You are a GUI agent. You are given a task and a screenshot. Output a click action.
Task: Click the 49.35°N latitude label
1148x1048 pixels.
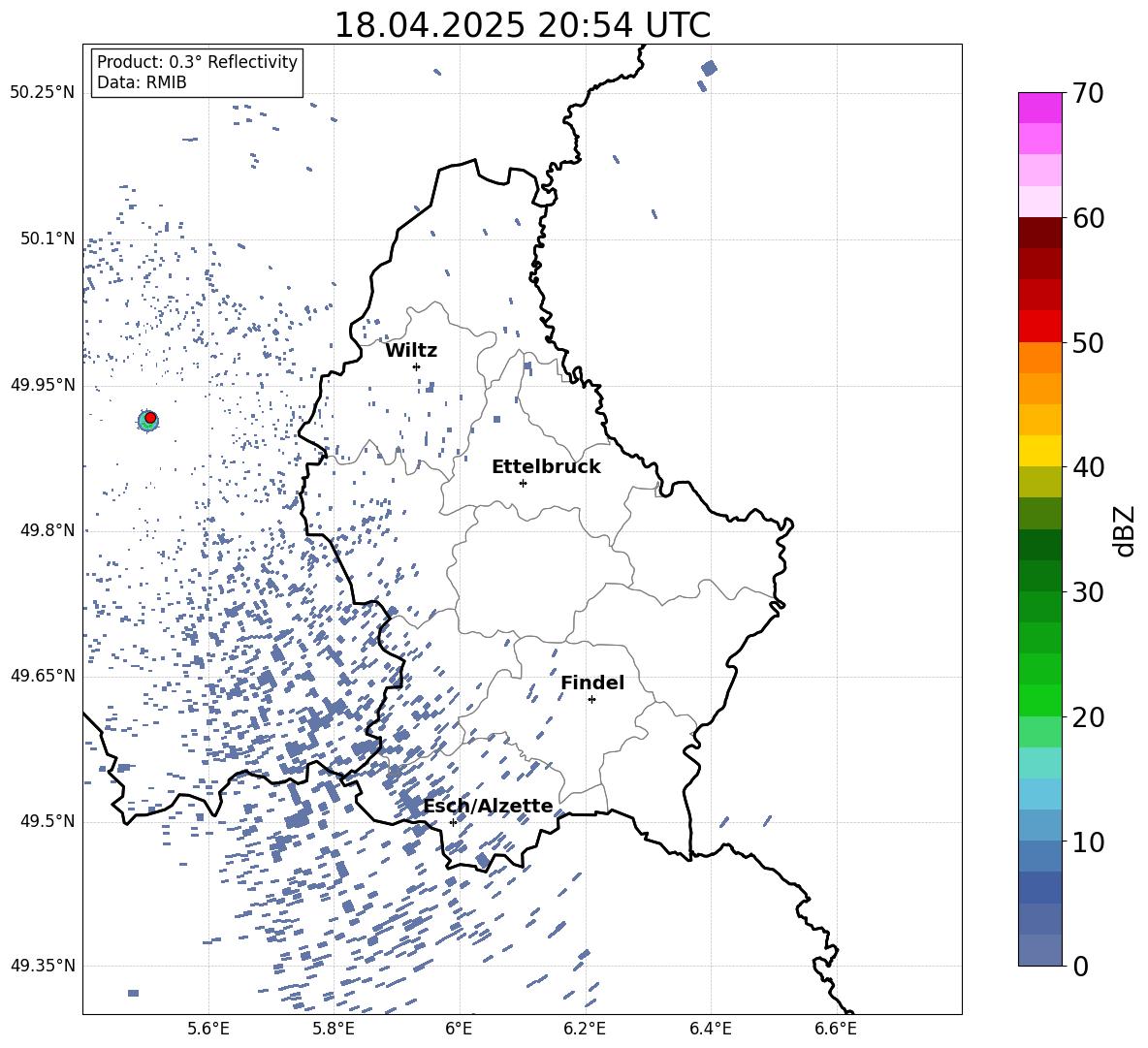click(x=43, y=966)
